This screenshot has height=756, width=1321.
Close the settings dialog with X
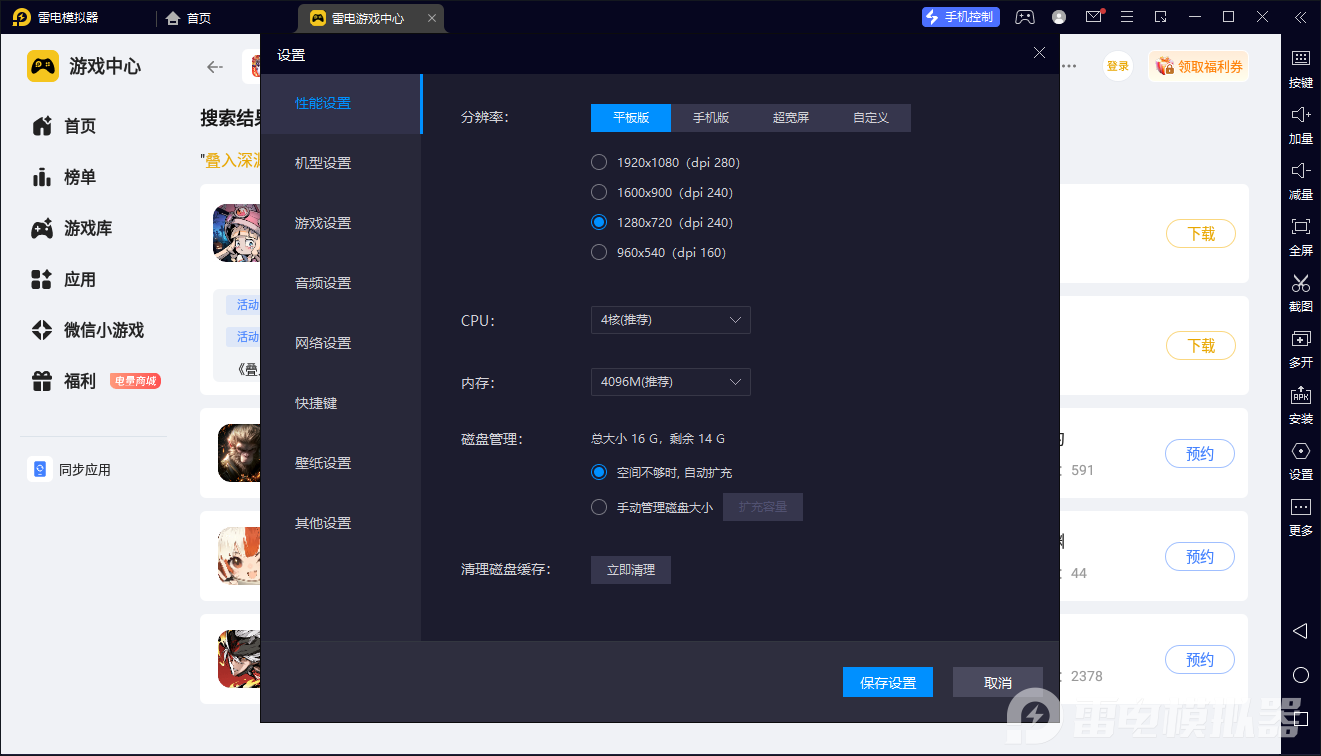click(1039, 53)
